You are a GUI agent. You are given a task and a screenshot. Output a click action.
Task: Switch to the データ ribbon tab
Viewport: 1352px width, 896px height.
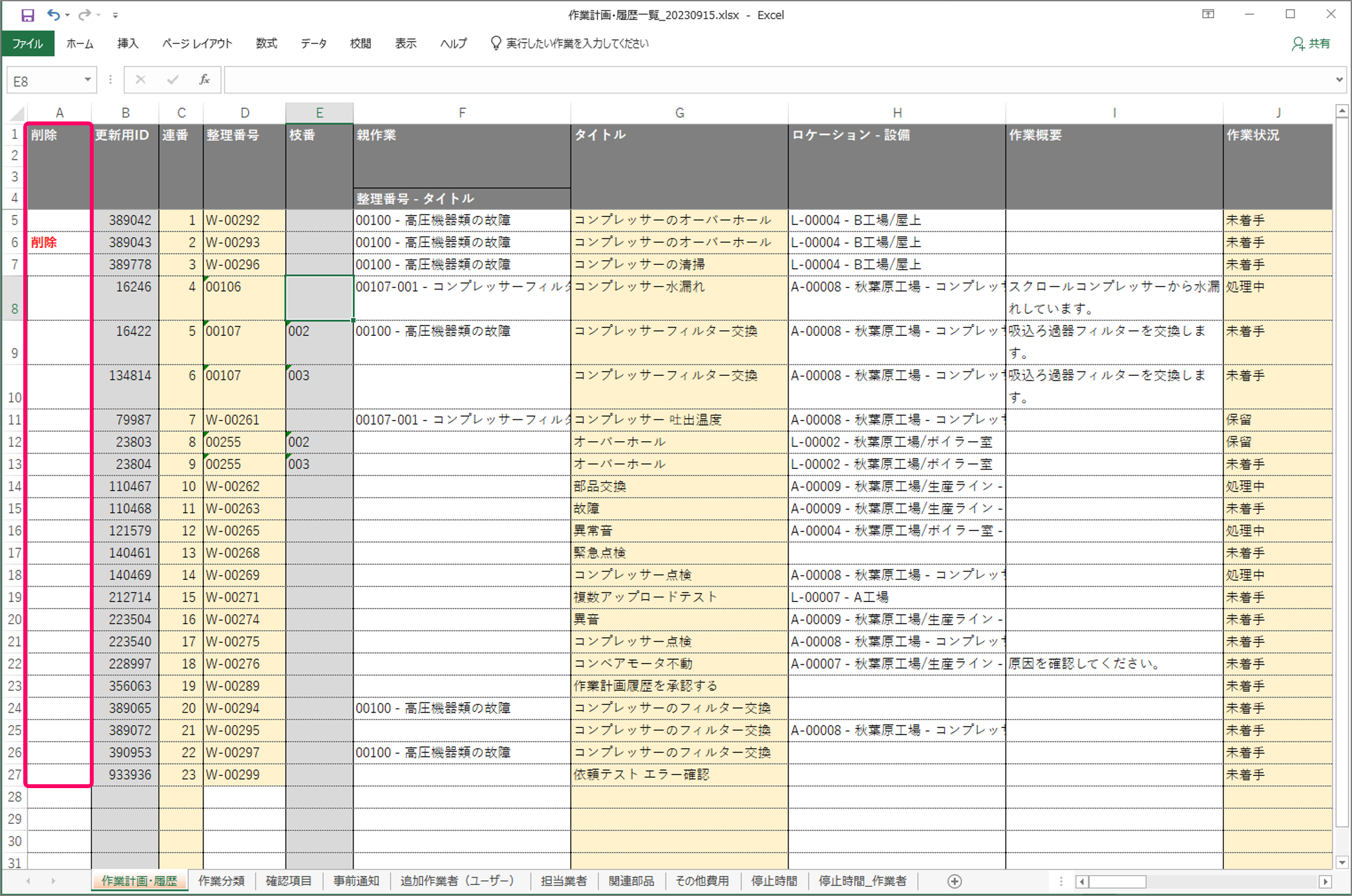click(313, 44)
